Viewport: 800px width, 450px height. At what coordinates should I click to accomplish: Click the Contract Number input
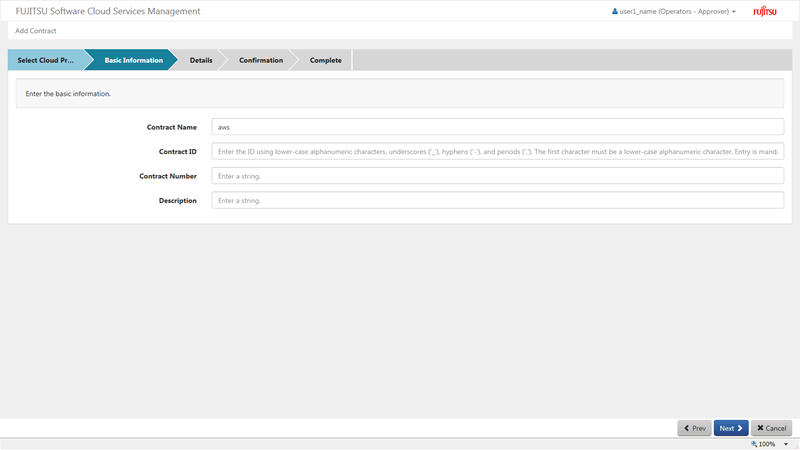pos(497,176)
